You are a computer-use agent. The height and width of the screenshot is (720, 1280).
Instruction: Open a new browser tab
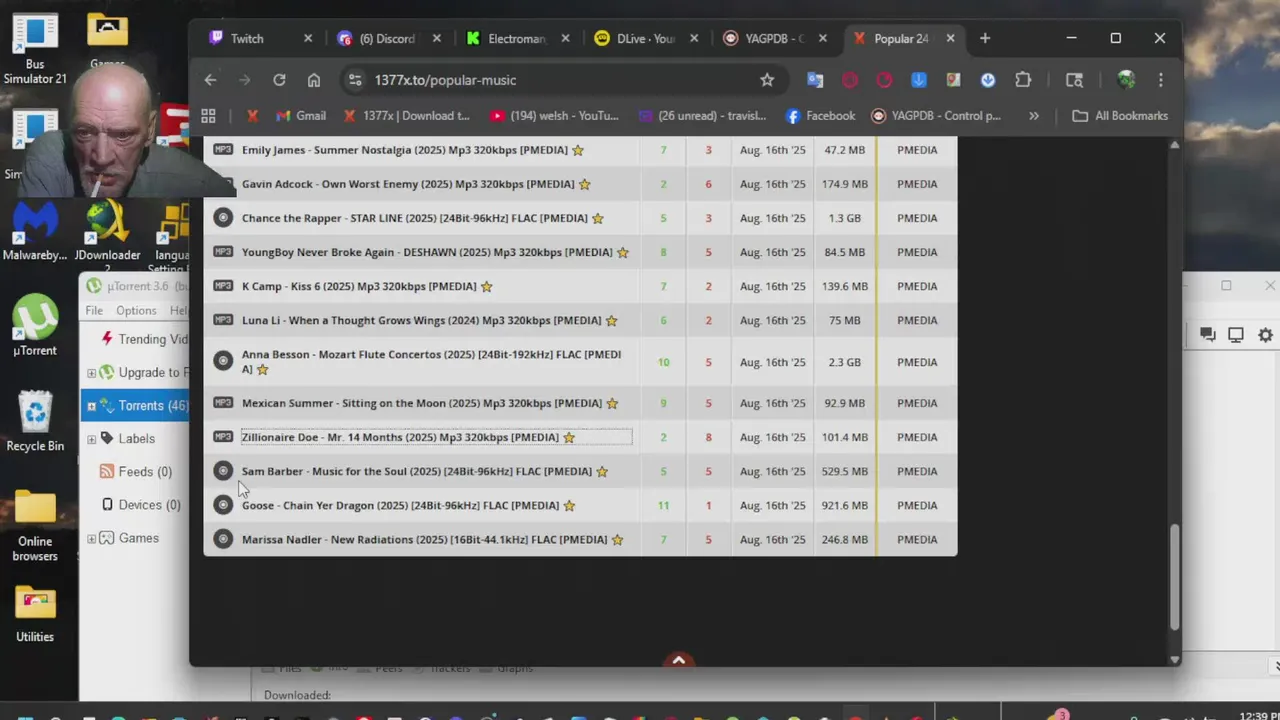985,38
